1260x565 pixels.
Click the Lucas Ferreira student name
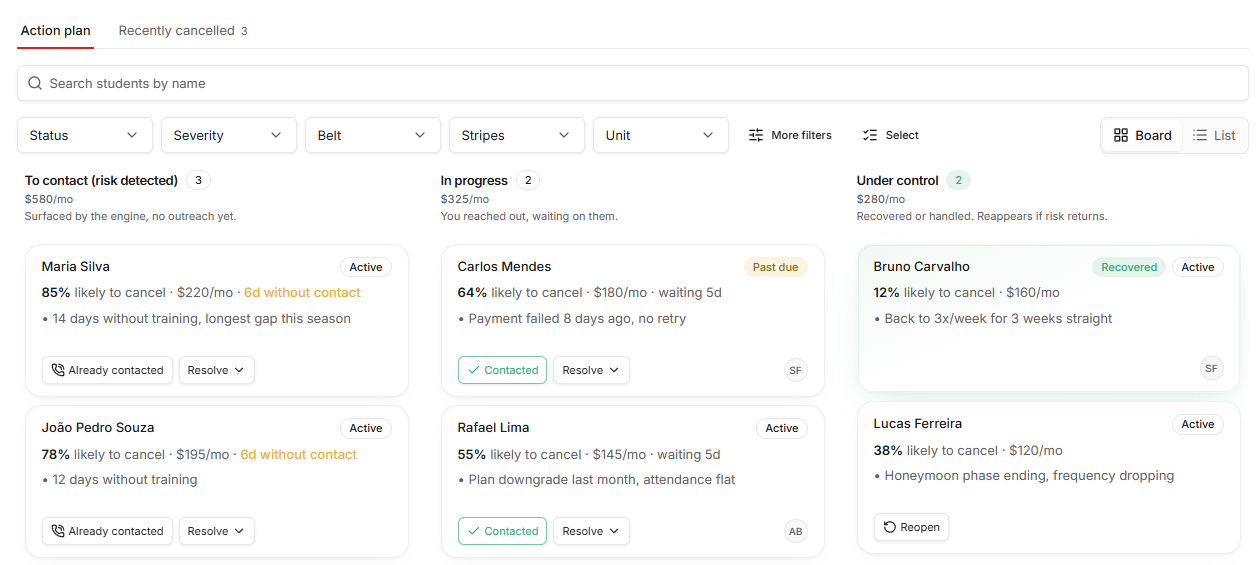(x=918, y=424)
